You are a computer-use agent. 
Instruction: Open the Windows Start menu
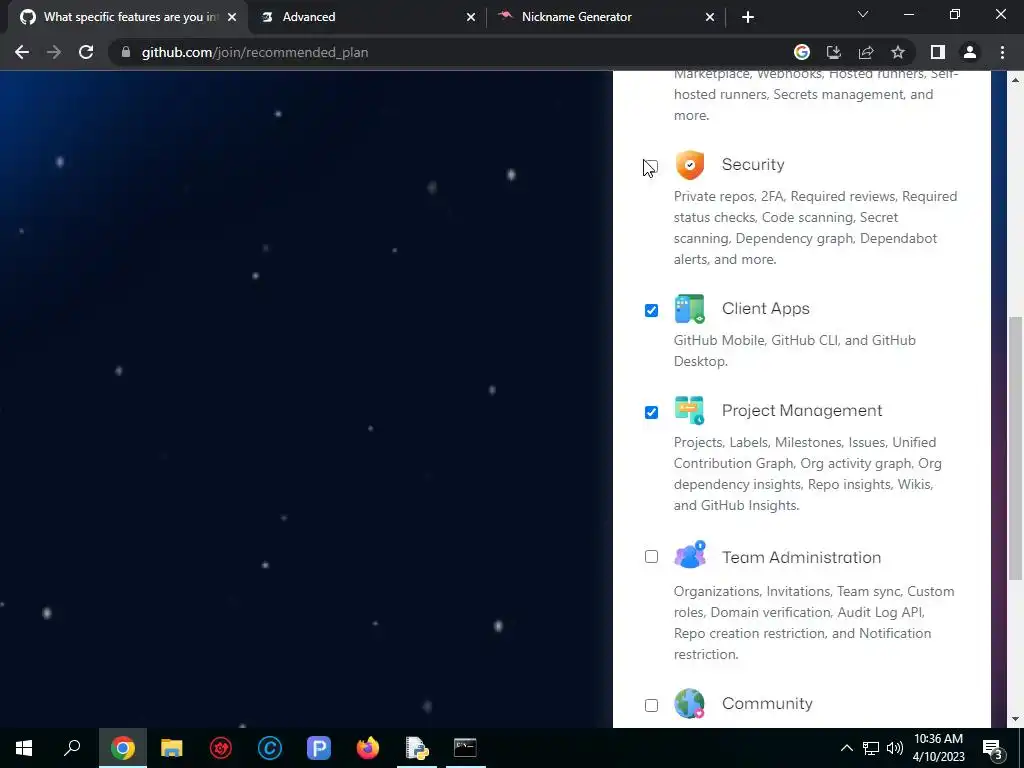pos(24,748)
